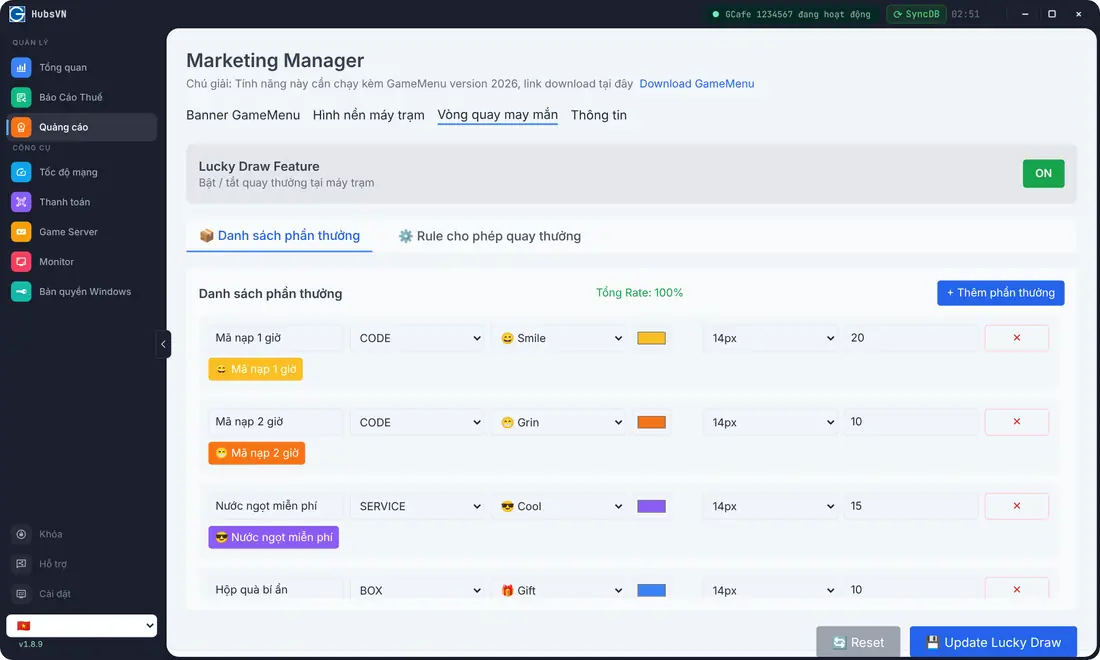Open the language flag dropdown

pyautogui.click(x=81, y=626)
